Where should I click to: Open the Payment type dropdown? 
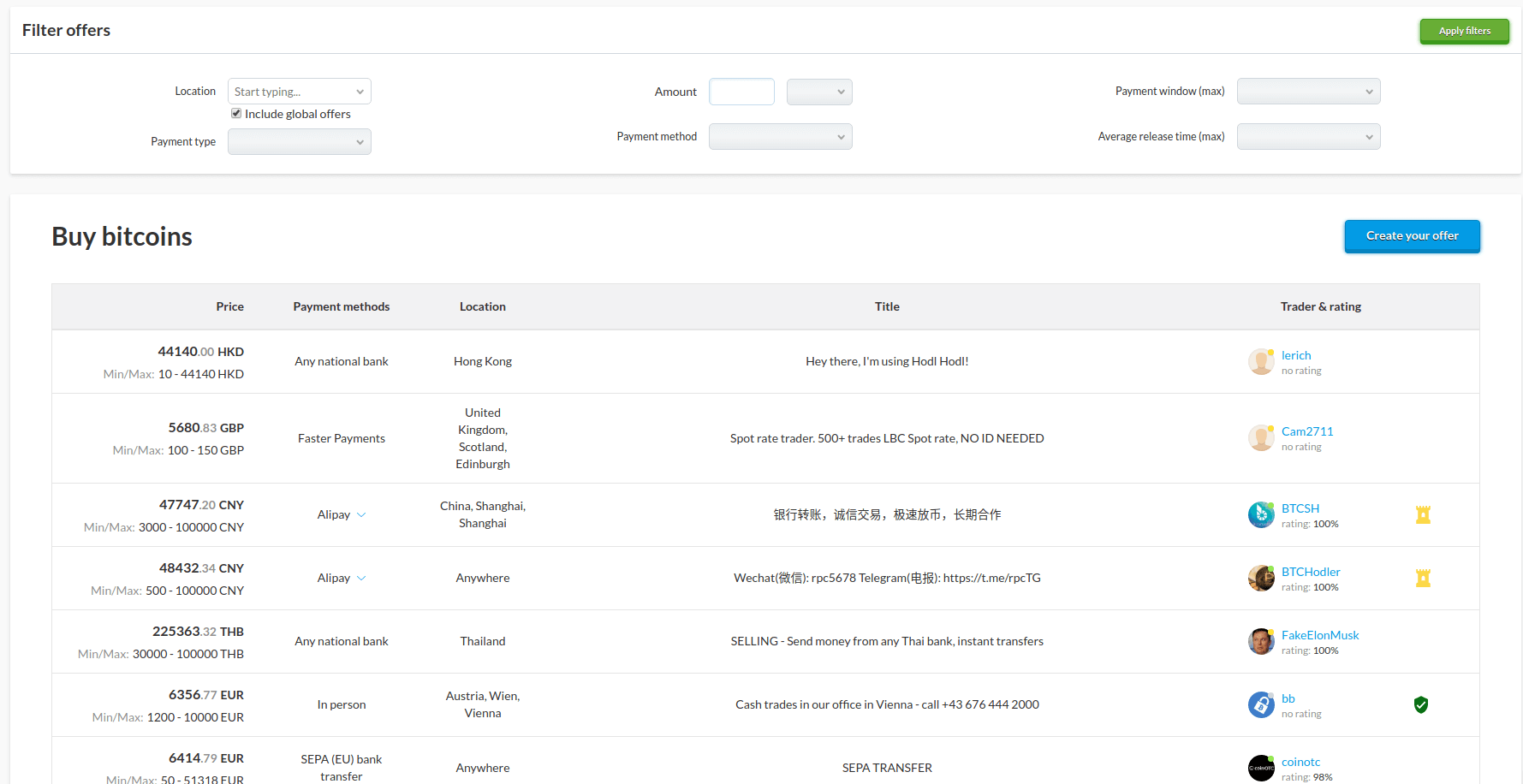coord(299,141)
